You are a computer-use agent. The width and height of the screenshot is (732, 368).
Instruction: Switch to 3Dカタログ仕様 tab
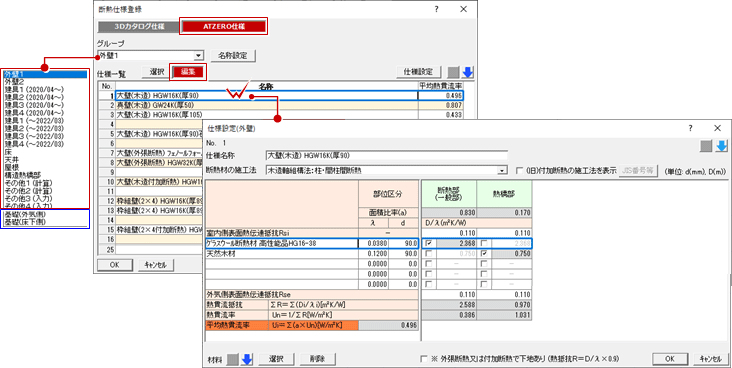point(139,26)
